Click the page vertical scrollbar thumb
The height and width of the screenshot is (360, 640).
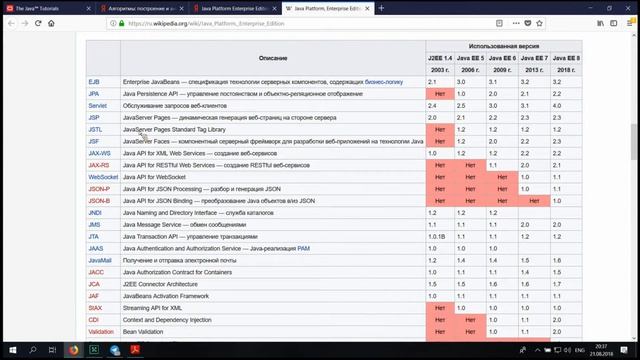[x=633, y=142]
